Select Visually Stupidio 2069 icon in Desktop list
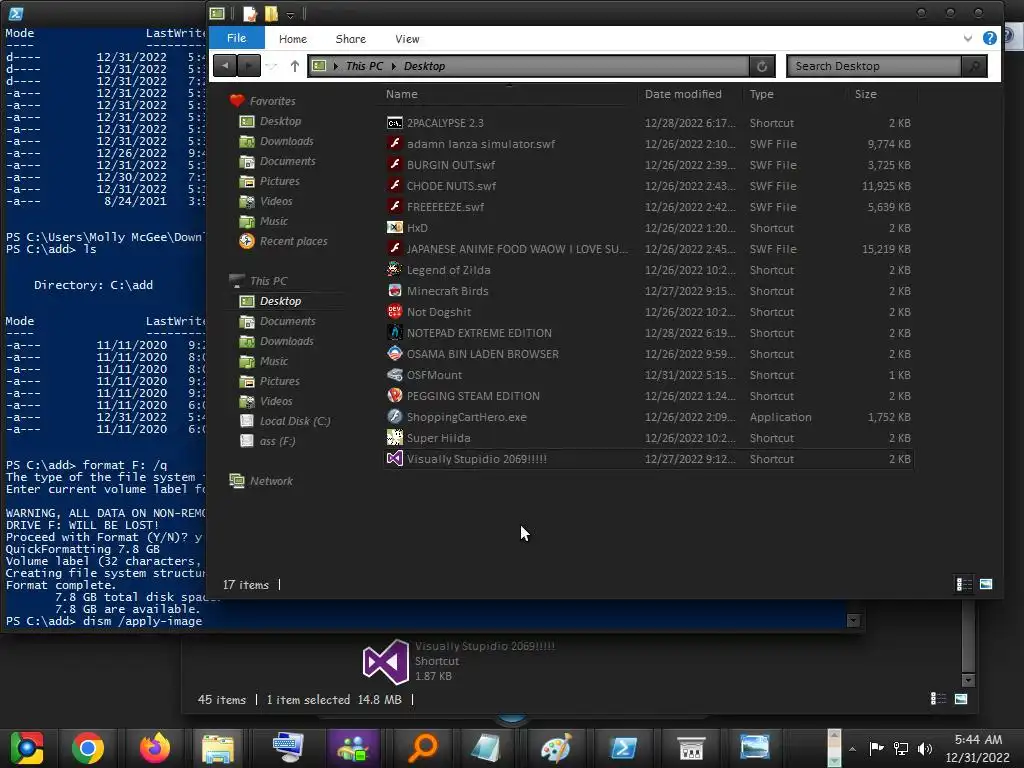The width and height of the screenshot is (1024, 768). tap(394, 458)
